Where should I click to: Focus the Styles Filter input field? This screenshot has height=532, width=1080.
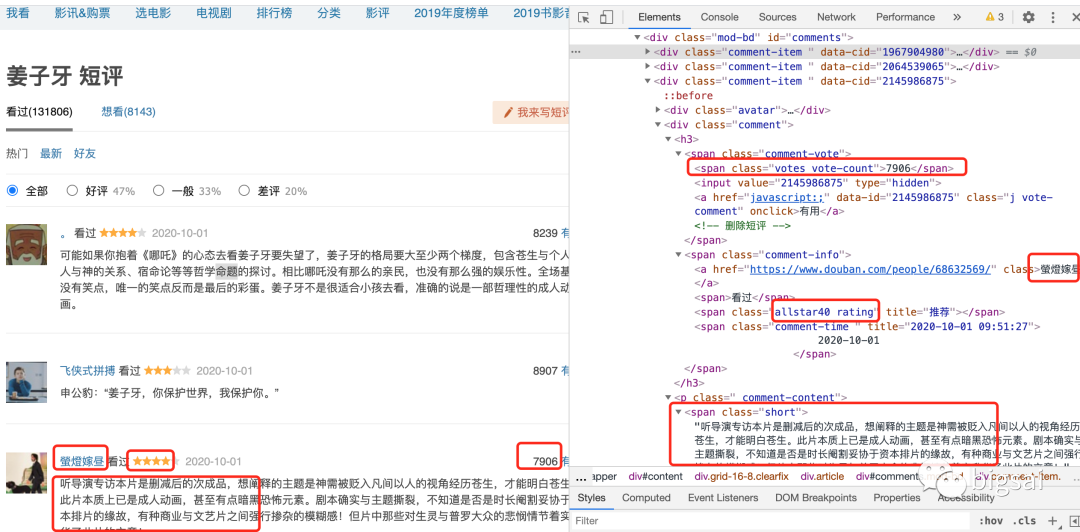tap(771, 521)
